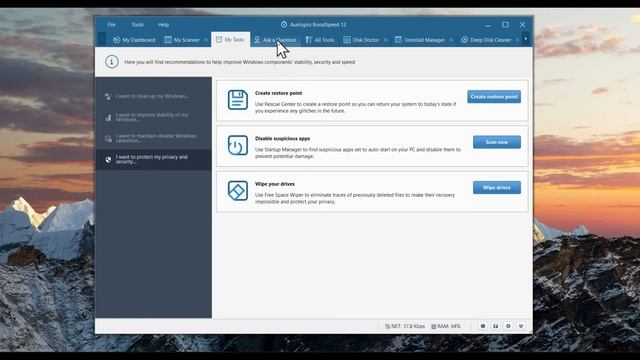Image resolution: width=640 pixels, height=360 pixels.
Task: Click the All Tools wrench icon
Action: 308,40
